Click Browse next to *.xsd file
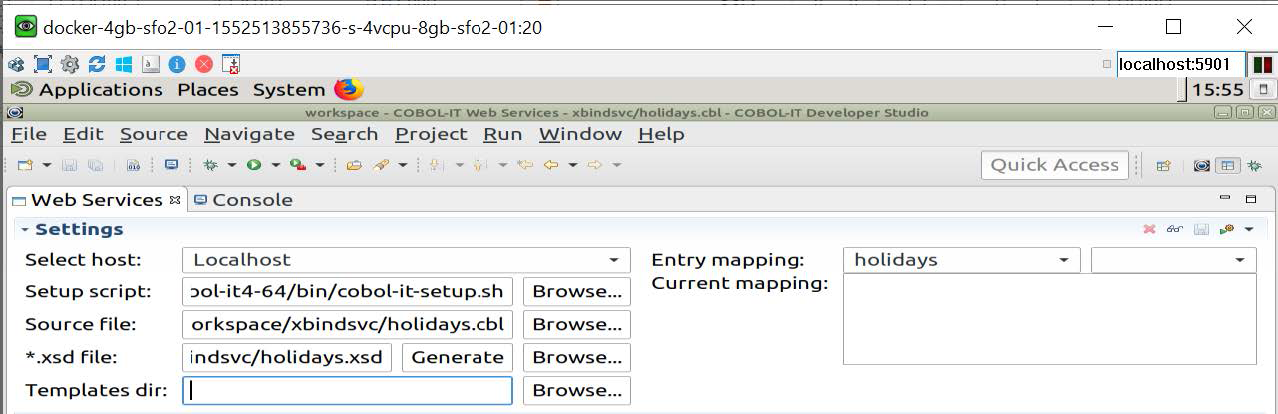The image size is (1278, 414). pos(577,357)
